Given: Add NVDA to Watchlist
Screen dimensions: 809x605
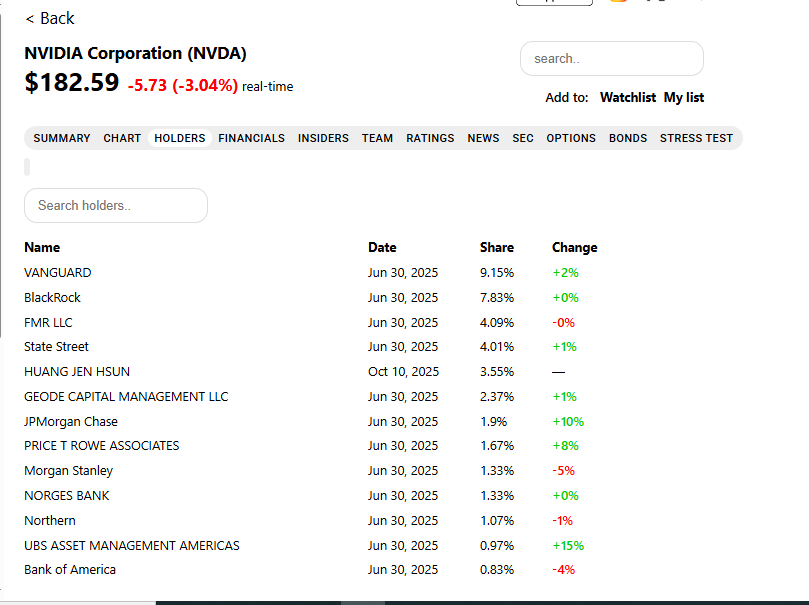Looking at the screenshot, I should point(627,97).
